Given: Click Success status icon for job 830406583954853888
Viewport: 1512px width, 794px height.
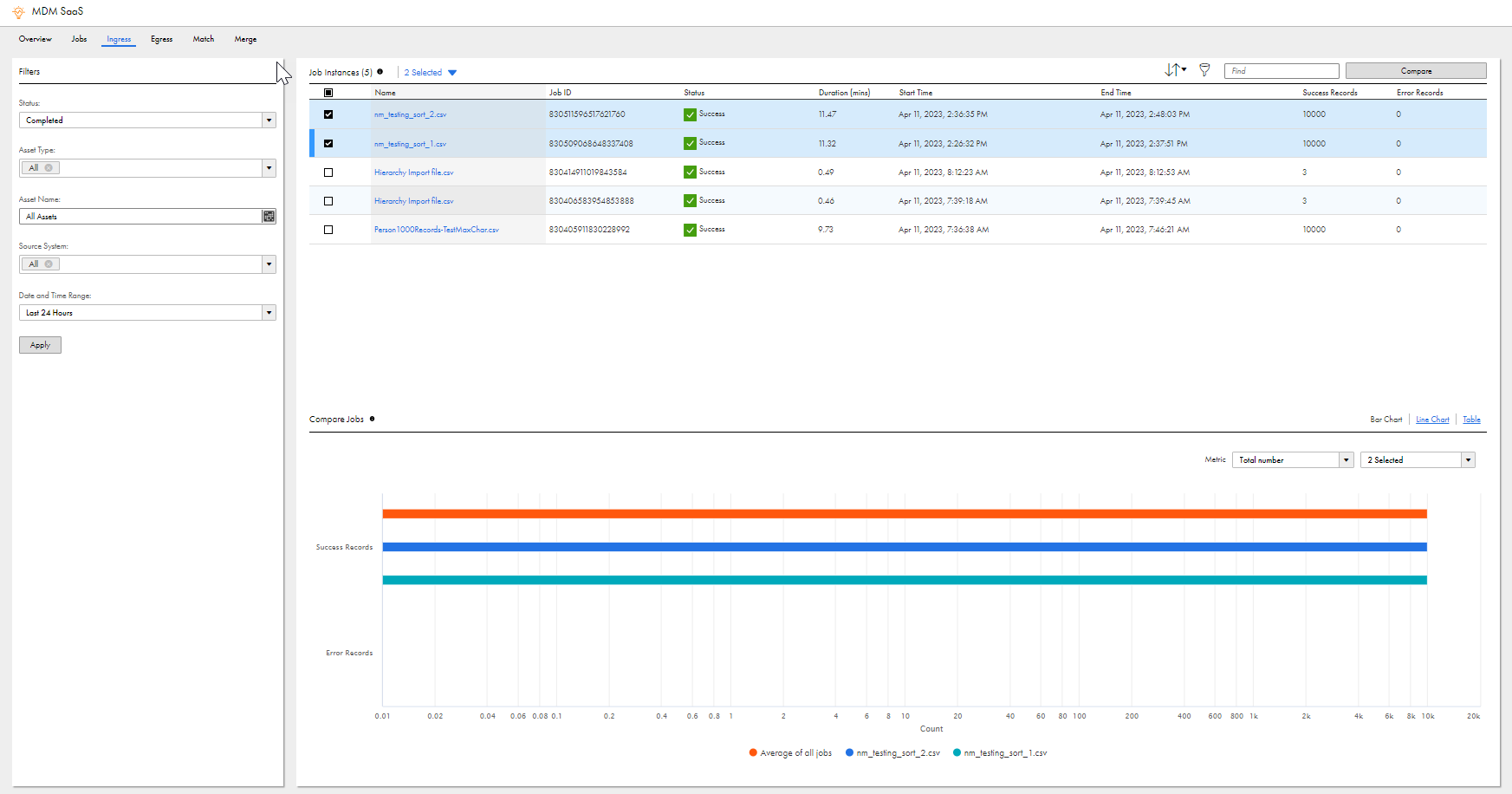Looking at the screenshot, I should pyautogui.click(x=690, y=201).
